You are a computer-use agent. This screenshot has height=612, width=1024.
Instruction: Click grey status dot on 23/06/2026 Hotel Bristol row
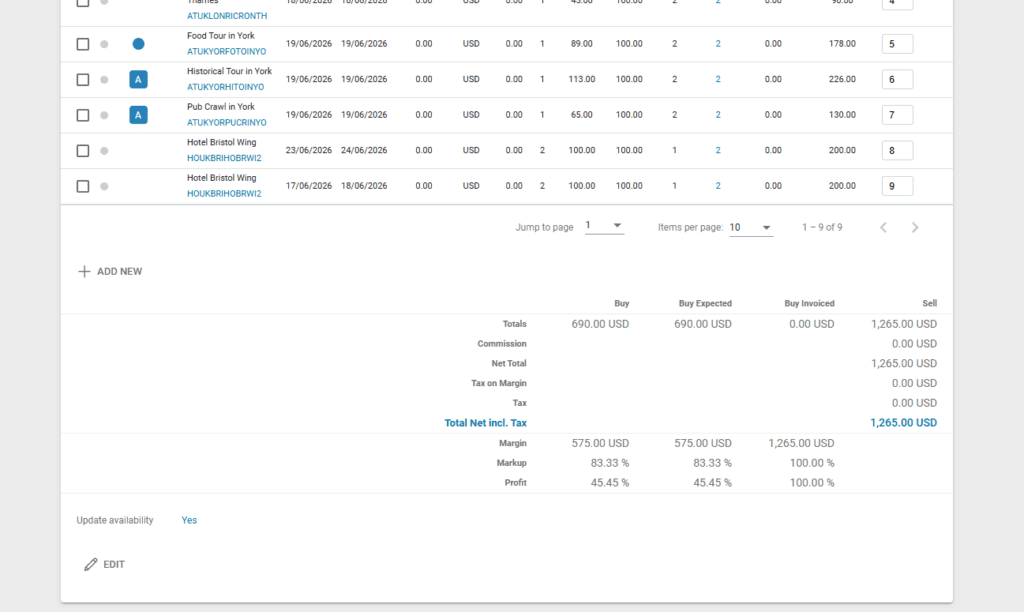(x=104, y=151)
